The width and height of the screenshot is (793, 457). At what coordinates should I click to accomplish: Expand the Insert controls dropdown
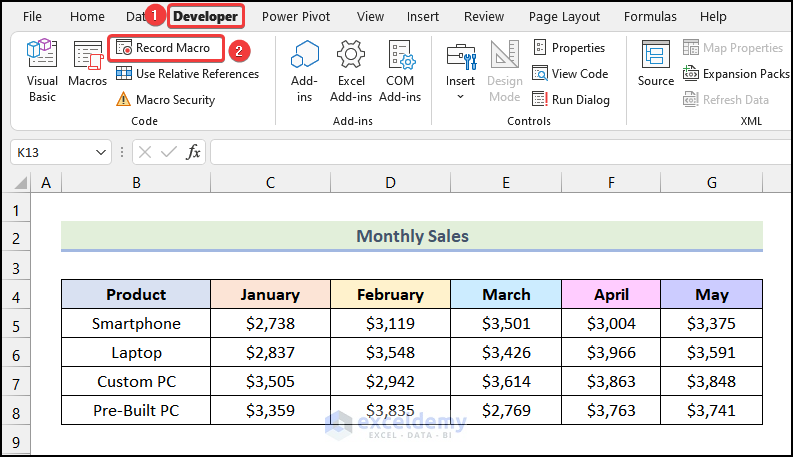[x=461, y=96]
